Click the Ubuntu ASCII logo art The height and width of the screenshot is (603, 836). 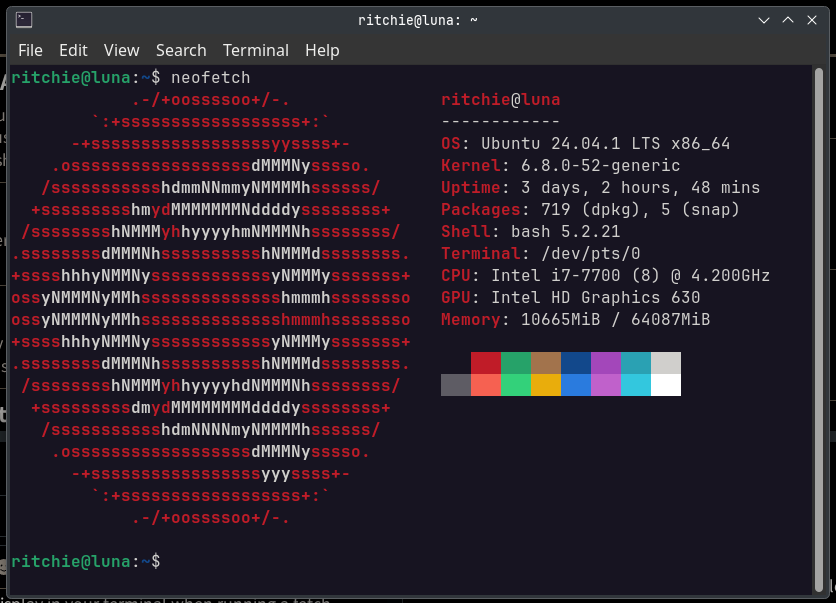point(211,309)
